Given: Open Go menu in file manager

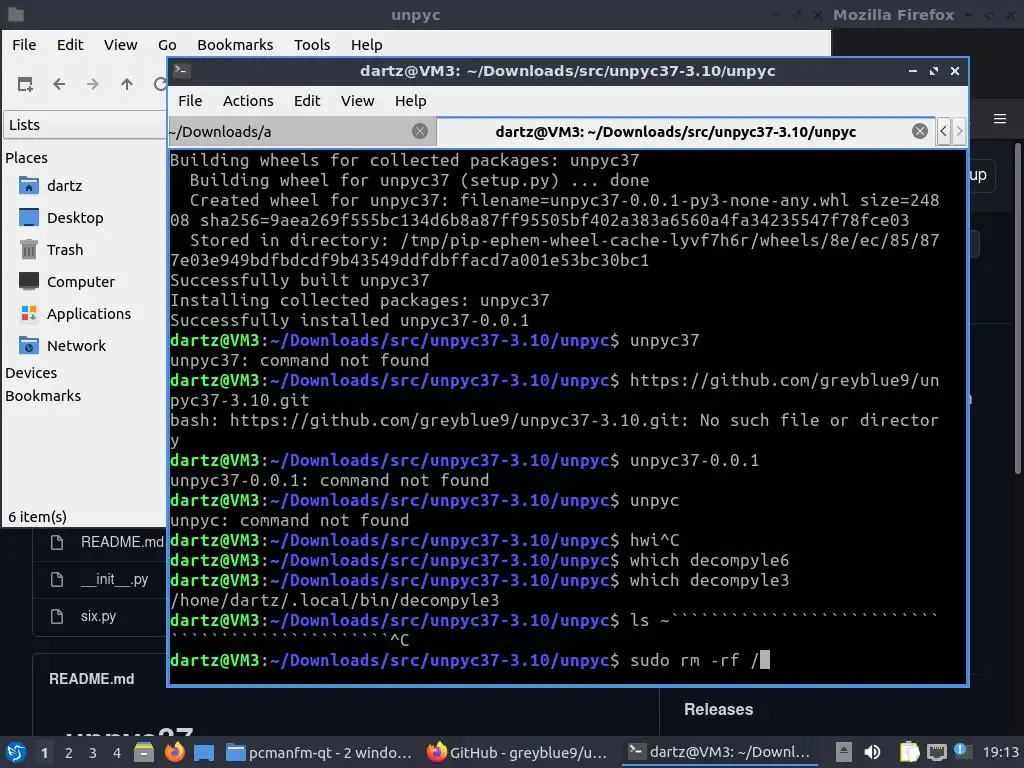Looking at the screenshot, I should click(167, 44).
